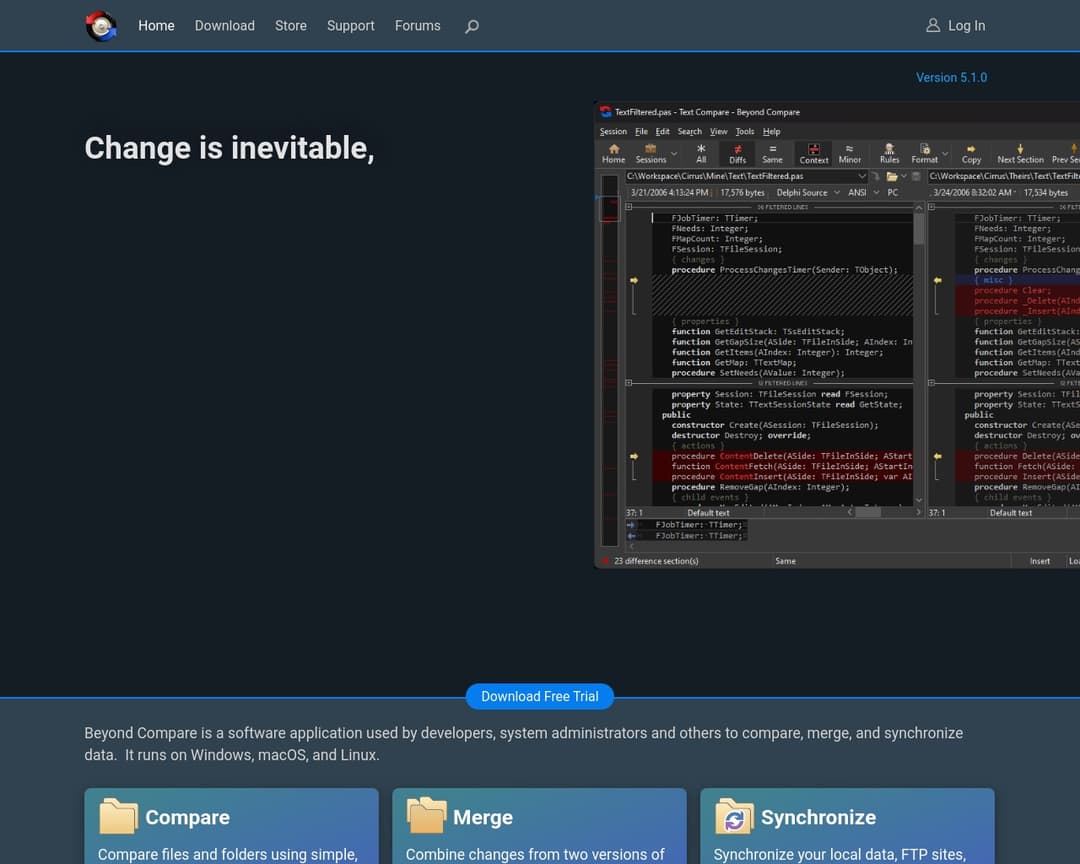Viewport: 1080px width, 864px height.
Task: Open the View menu
Action: [x=718, y=132]
